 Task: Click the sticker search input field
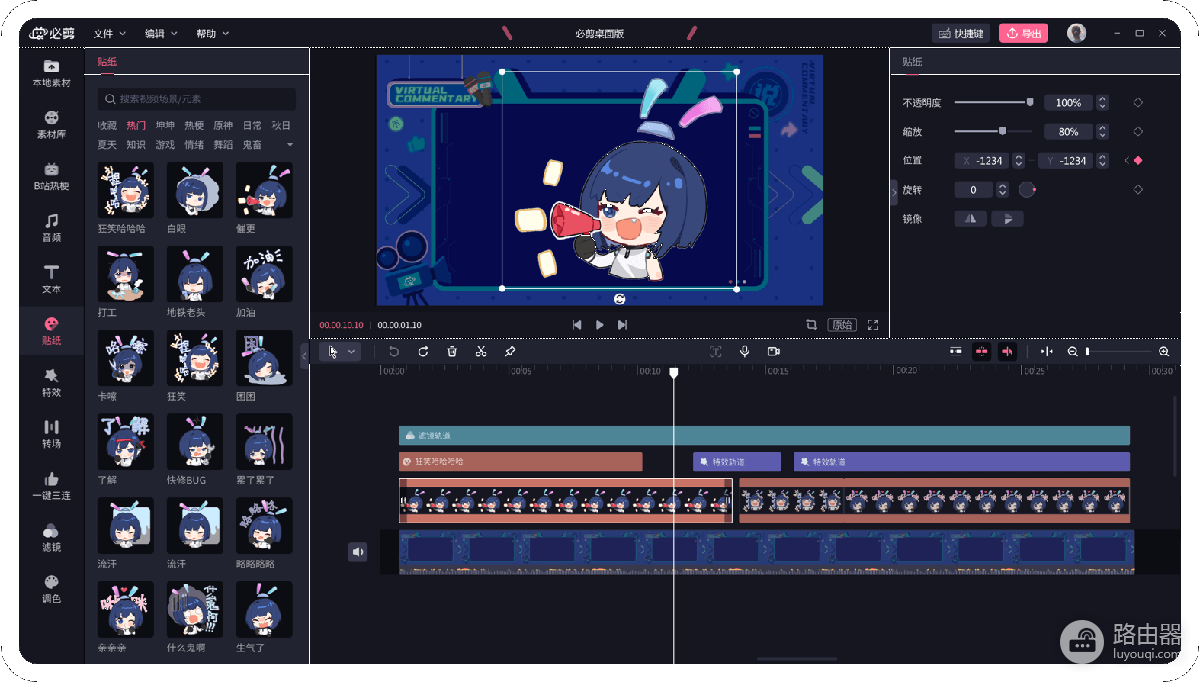tap(197, 99)
